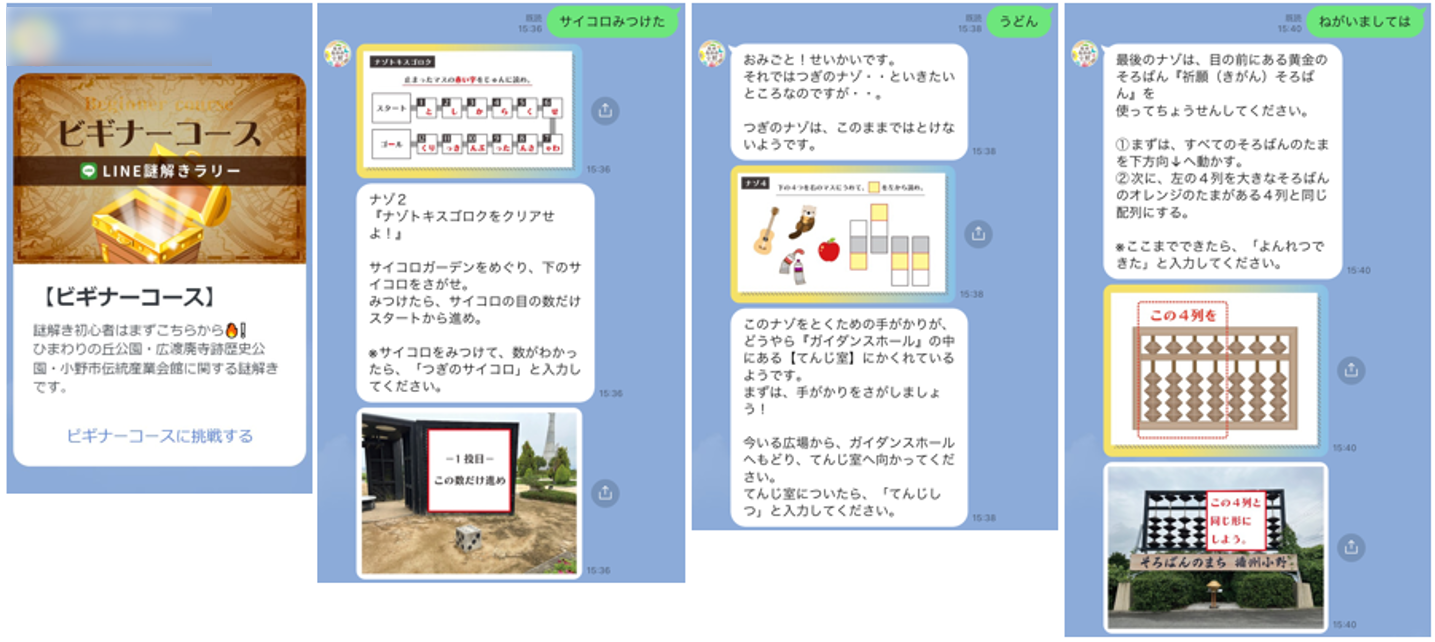Select the green うどん message bubble

(x=1019, y=21)
